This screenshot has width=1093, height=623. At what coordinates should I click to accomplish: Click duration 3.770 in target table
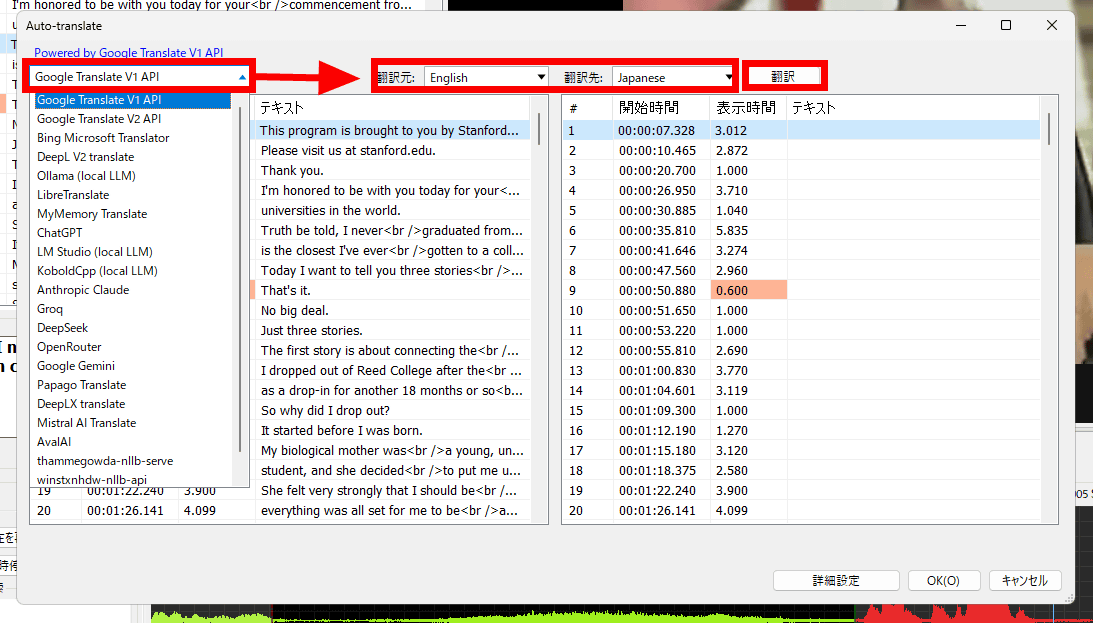(x=731, y=371)
